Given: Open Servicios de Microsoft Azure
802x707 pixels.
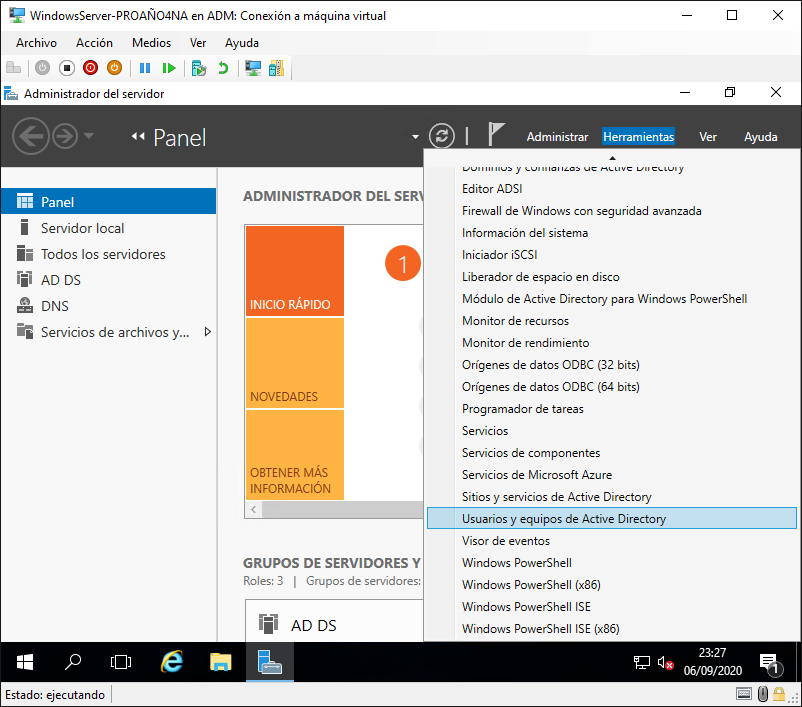Looking at the screenshot, I should pyautogui.click(x=612, y=475).
